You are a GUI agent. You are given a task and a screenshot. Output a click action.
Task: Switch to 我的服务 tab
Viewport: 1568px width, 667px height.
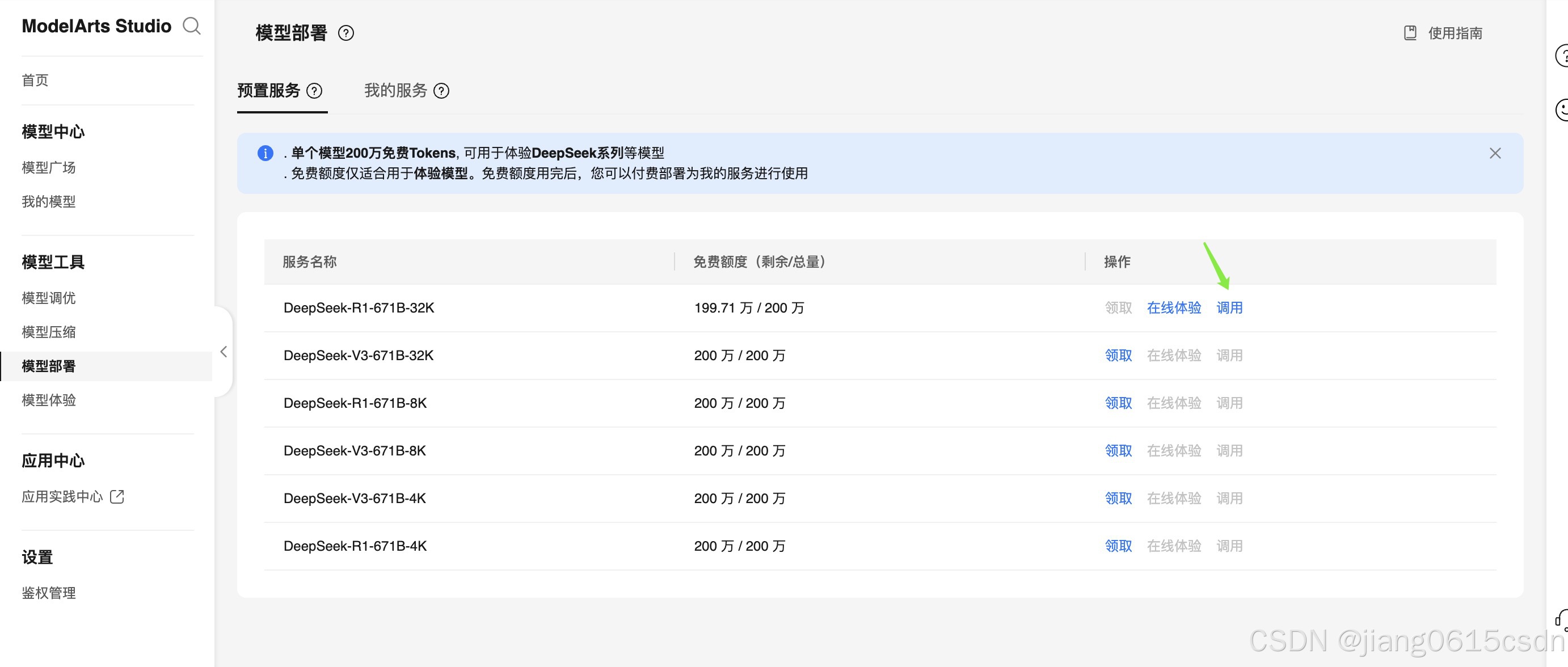click(395, 91)
